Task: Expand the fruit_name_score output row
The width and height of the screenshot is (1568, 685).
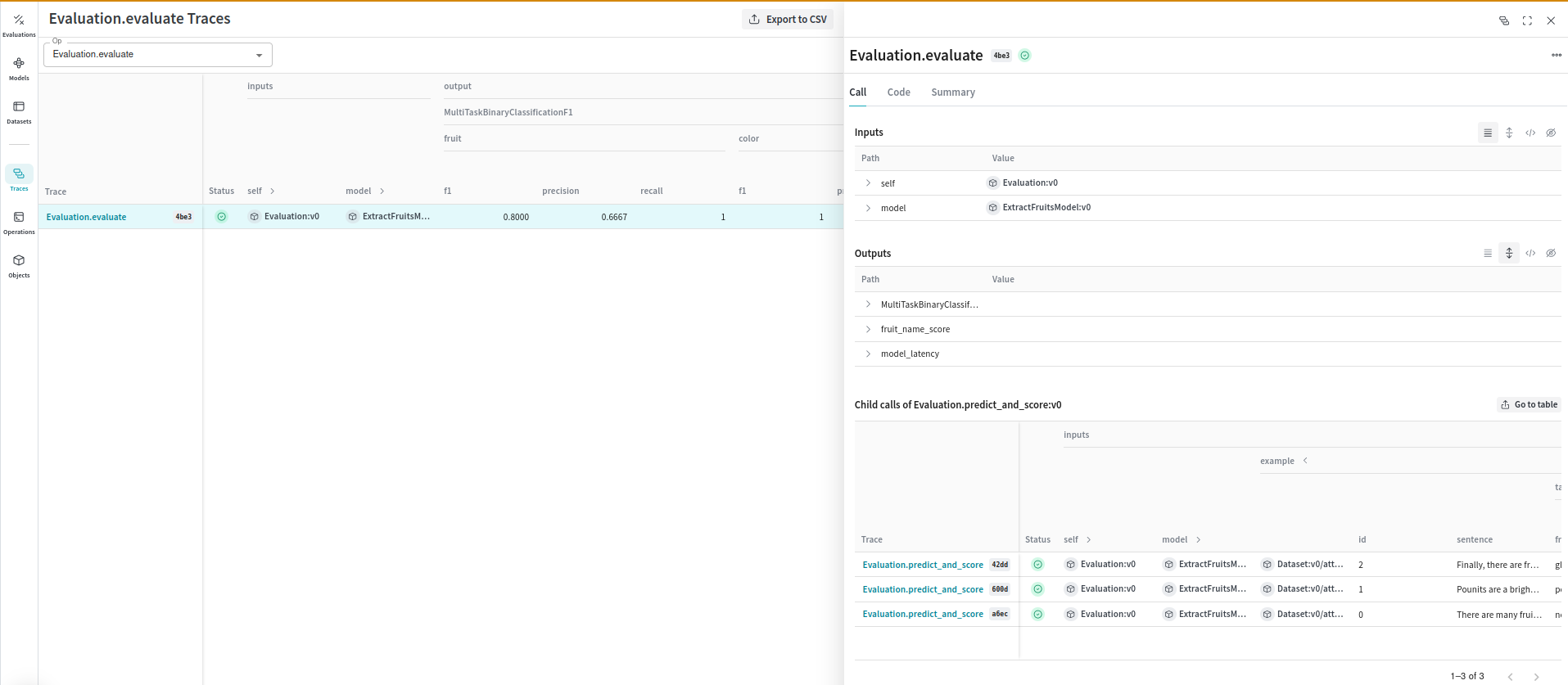Action: pyautogui.click(x=869, y=329)
